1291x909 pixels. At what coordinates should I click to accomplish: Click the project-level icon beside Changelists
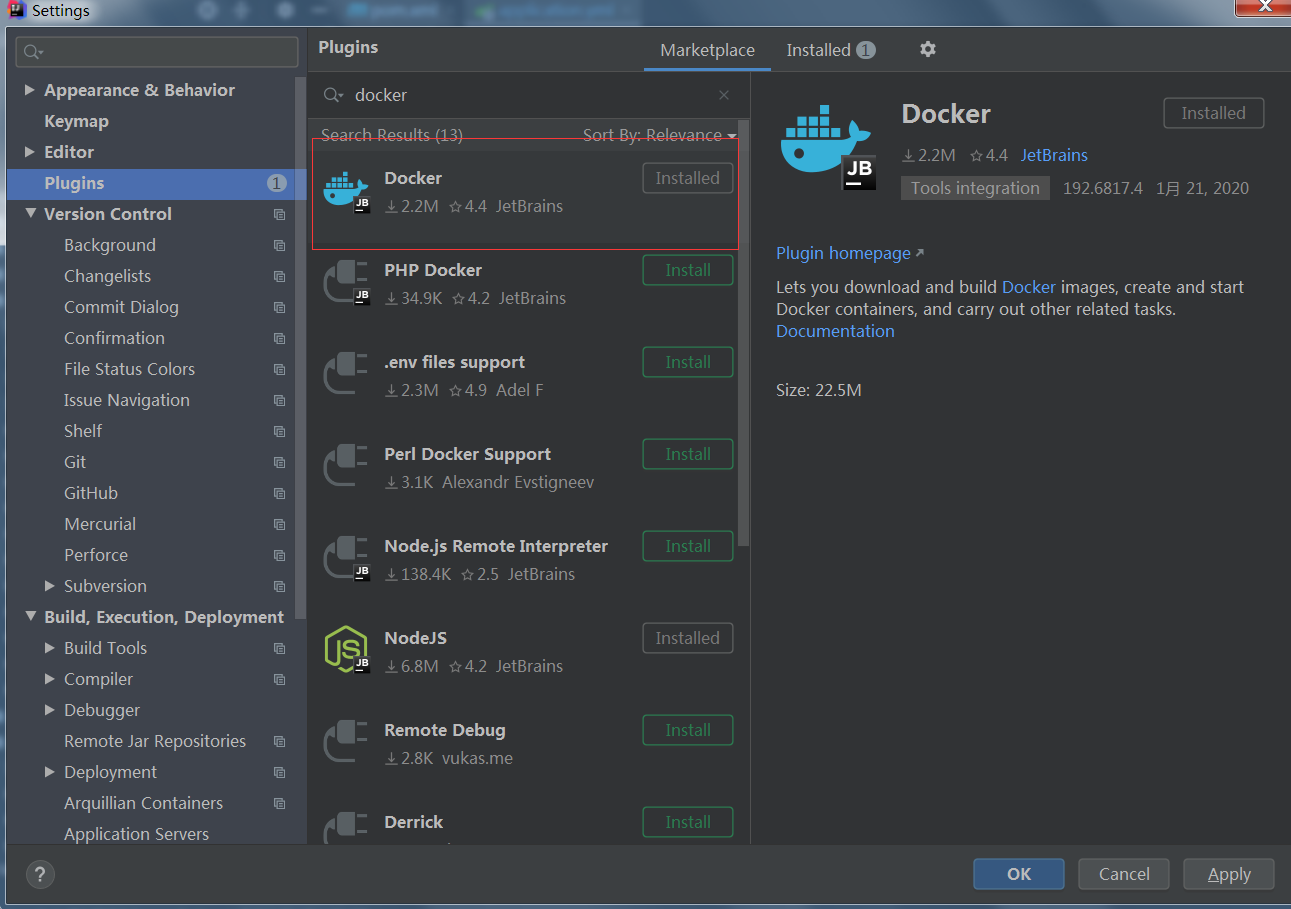click(279, 276)
